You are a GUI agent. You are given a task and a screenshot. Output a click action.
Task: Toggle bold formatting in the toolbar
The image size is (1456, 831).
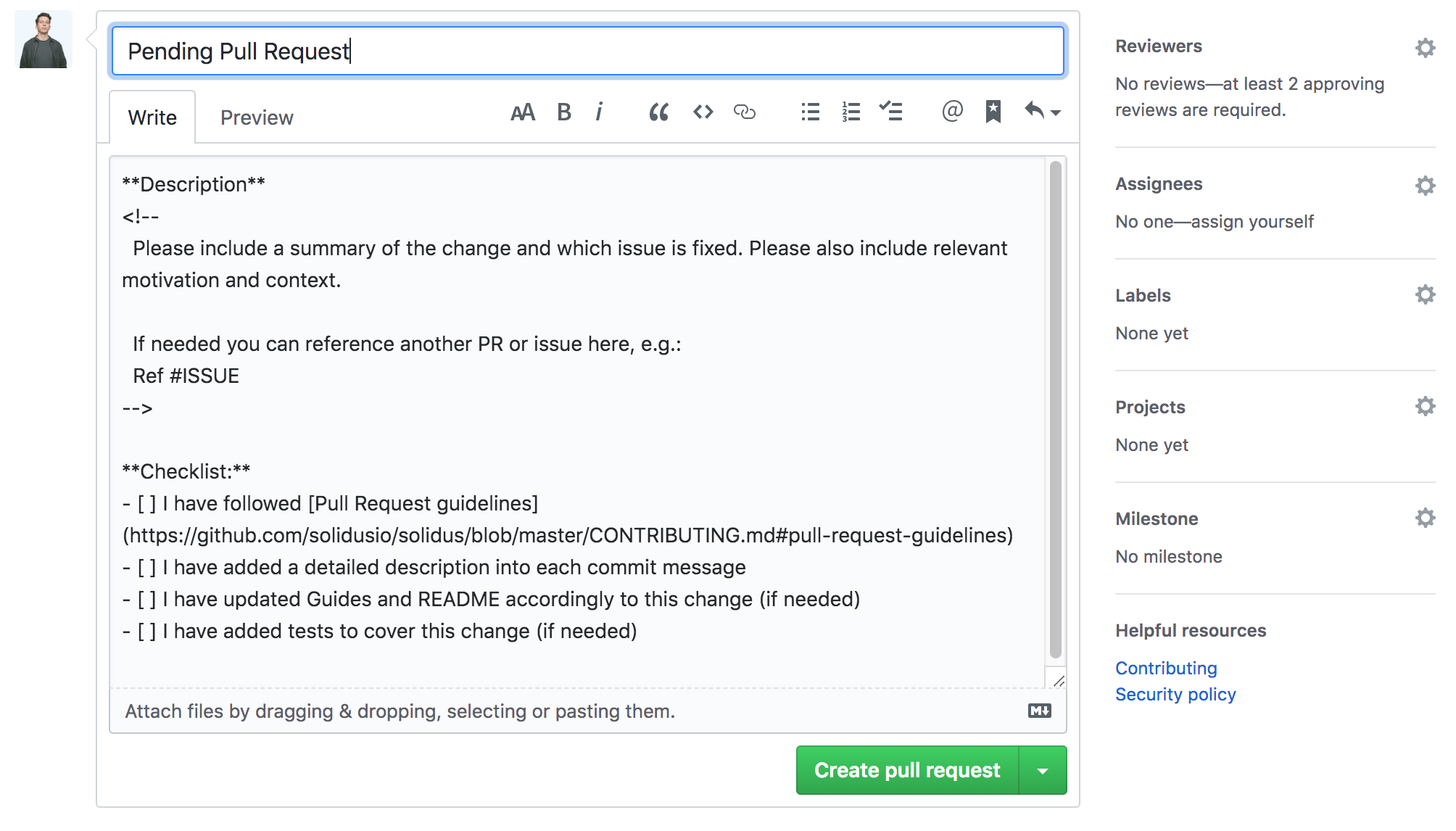563,112
